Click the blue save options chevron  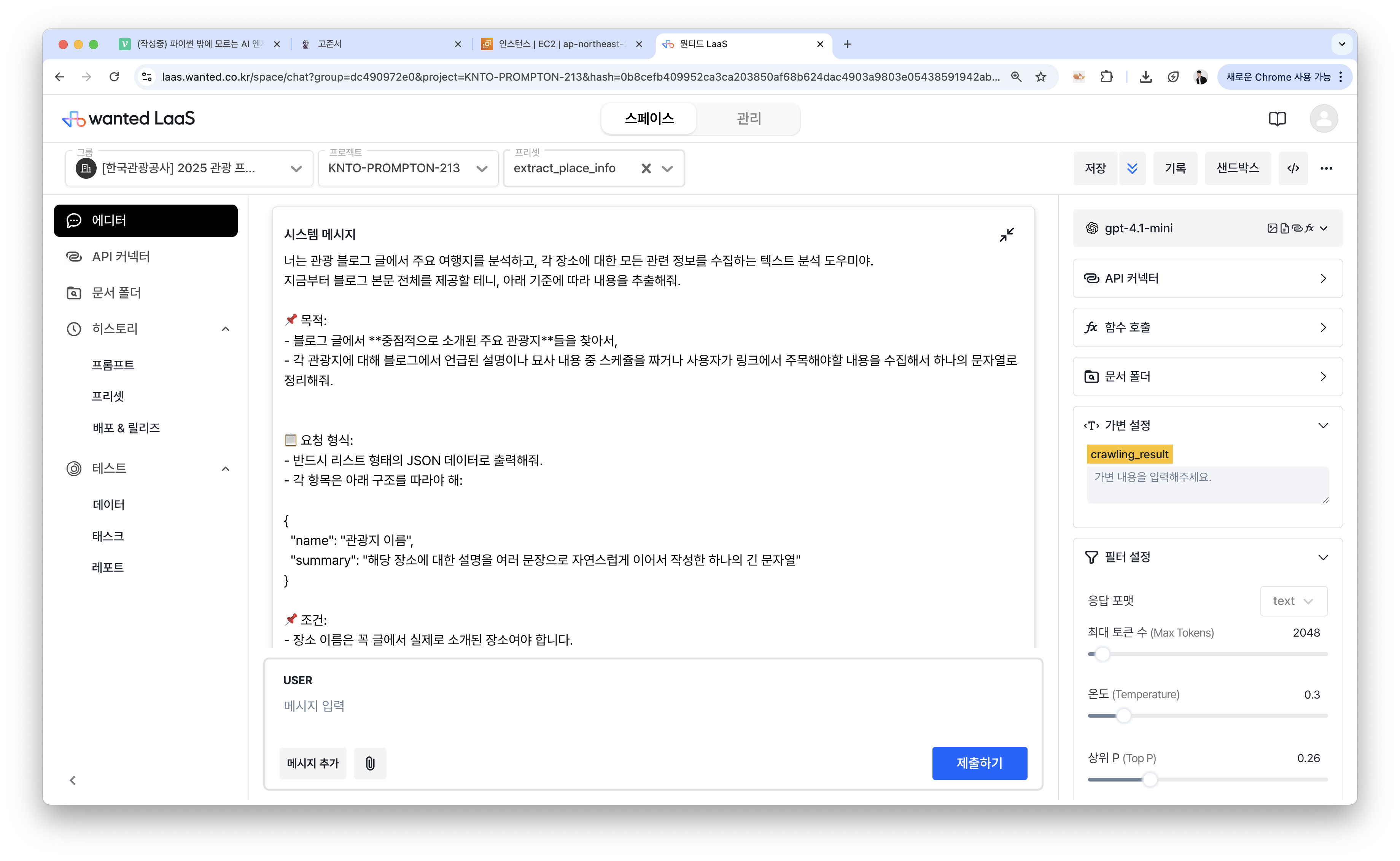[1132, 168]
